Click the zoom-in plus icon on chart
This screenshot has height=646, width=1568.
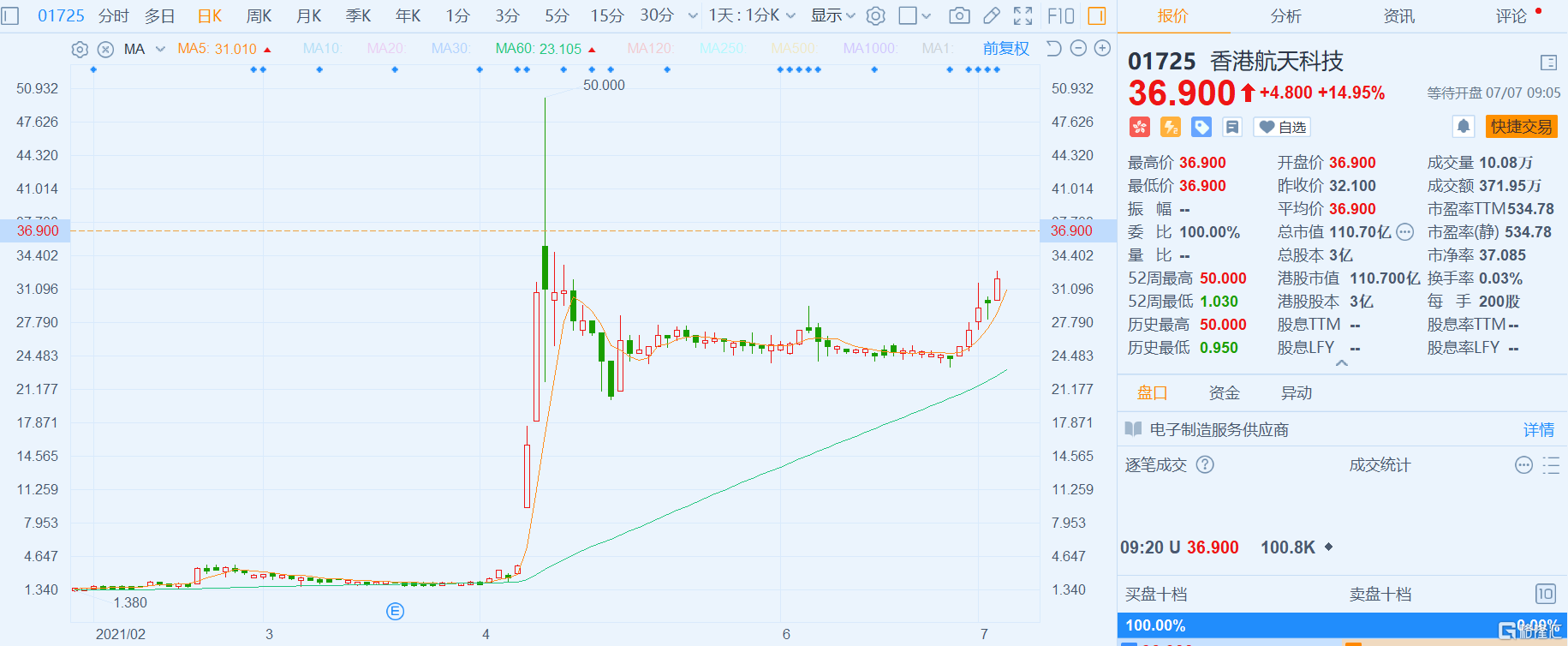pyautogui.click(x=1103, y=49)
